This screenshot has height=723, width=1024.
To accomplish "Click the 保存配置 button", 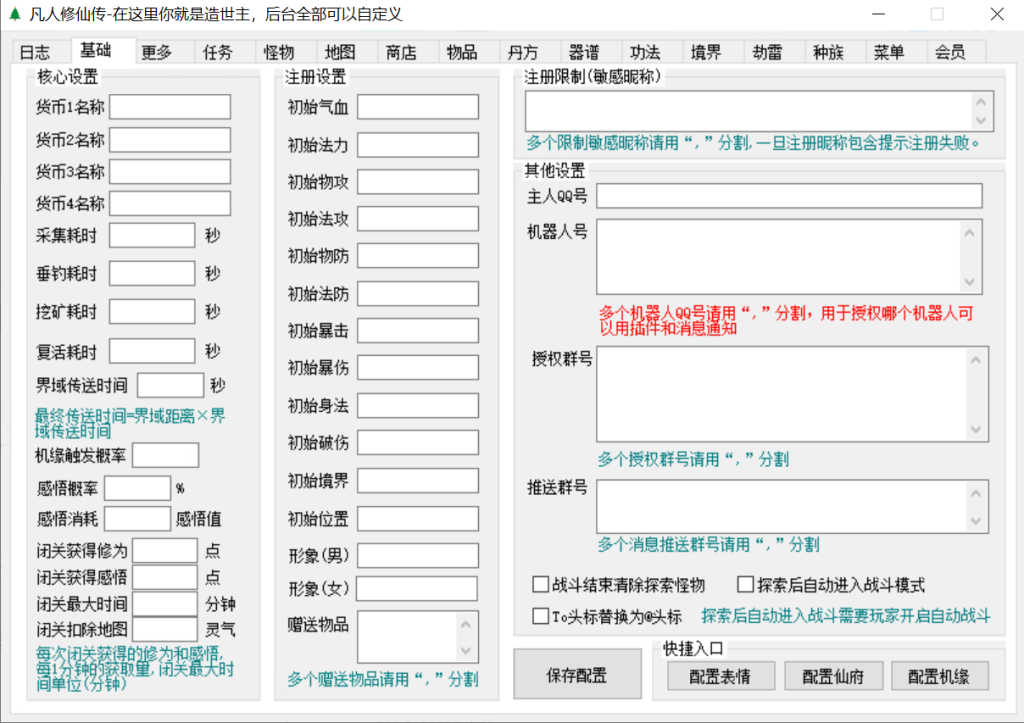I will 576,675.
